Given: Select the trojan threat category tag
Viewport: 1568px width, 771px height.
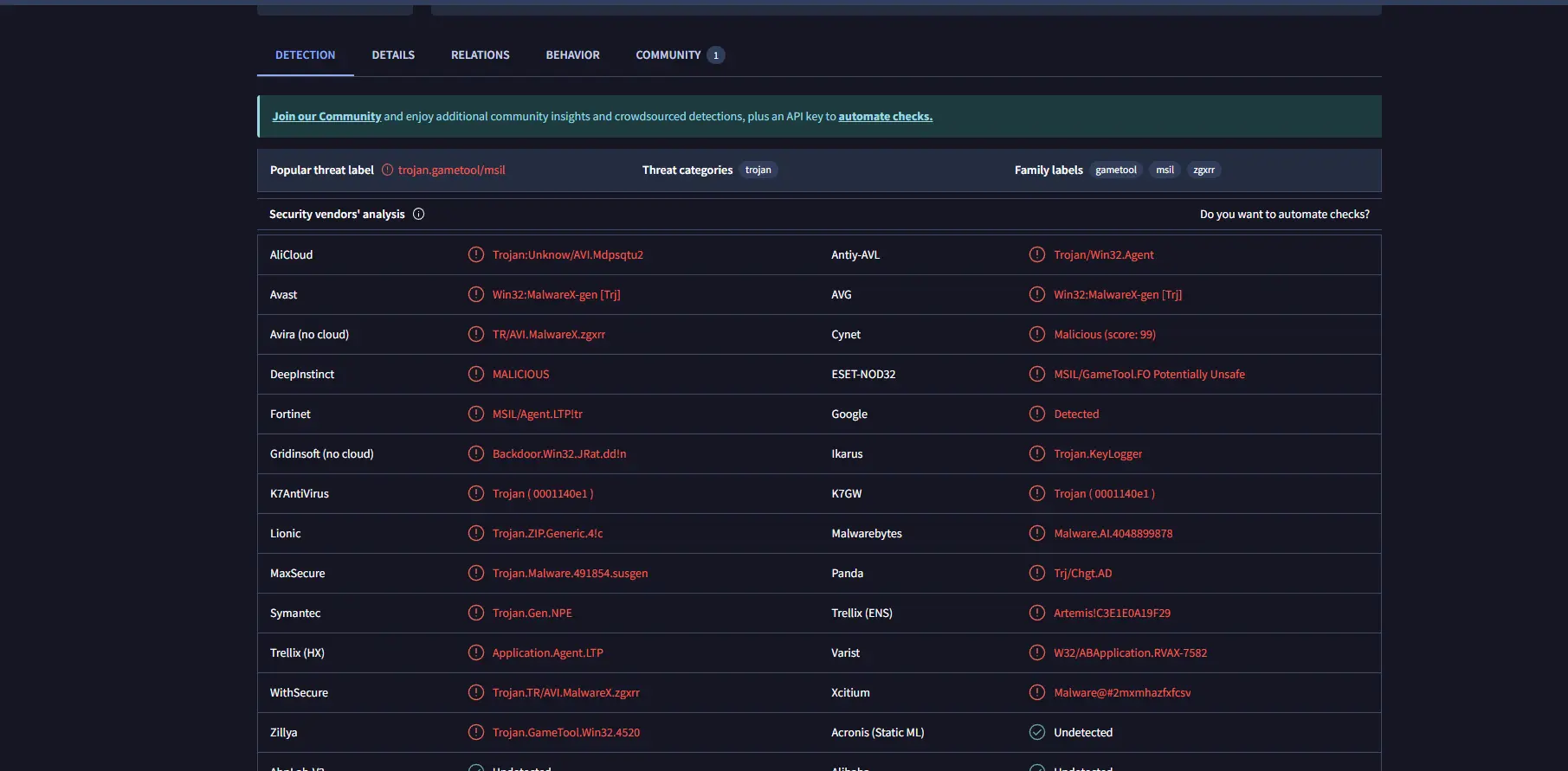Looking at the screenshot, I should [758, 170].
